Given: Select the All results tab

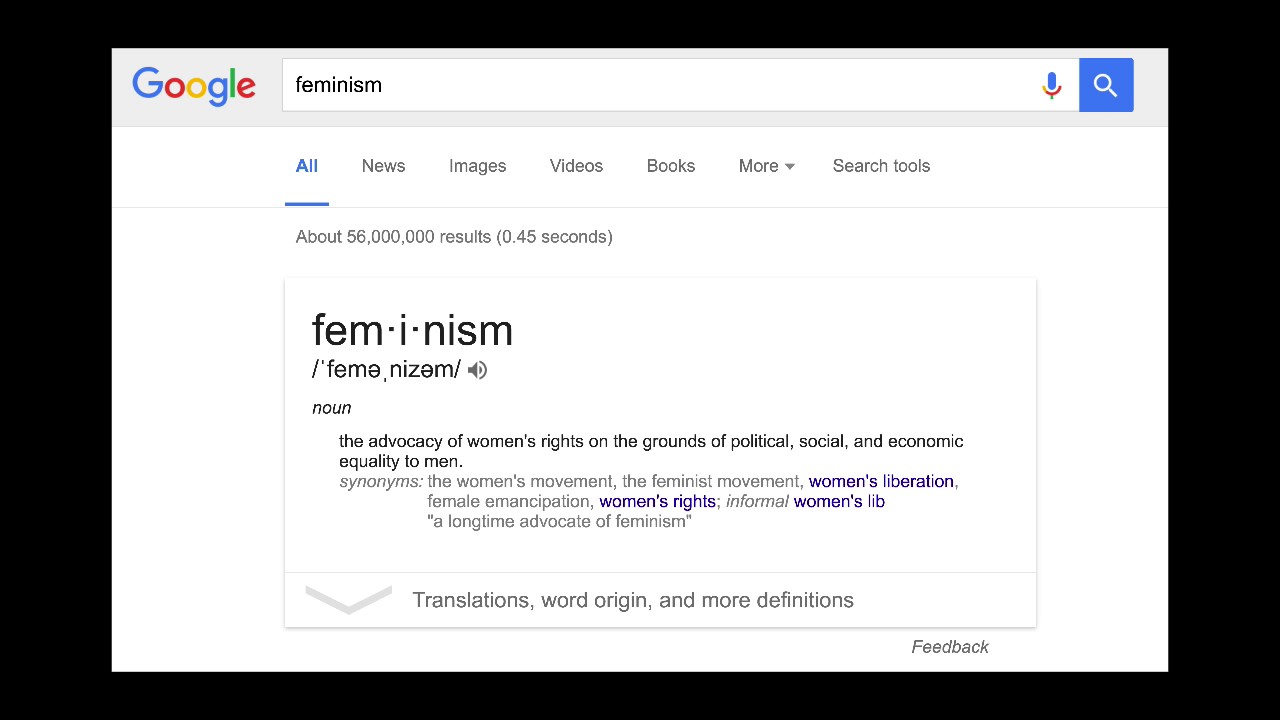Looking at the screenshot, I should click(x=307, y=166).
